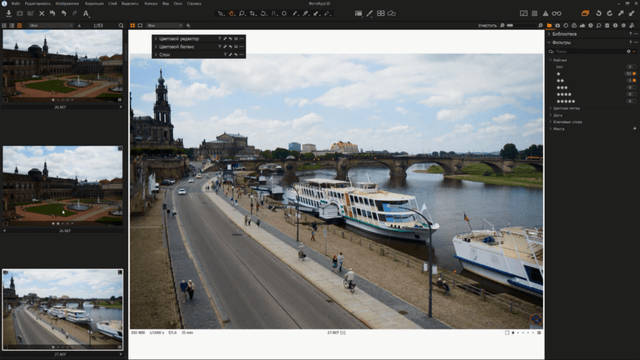Click the Capture camera icon
Screen dimensions: 640x360
(x=20, y=13)
